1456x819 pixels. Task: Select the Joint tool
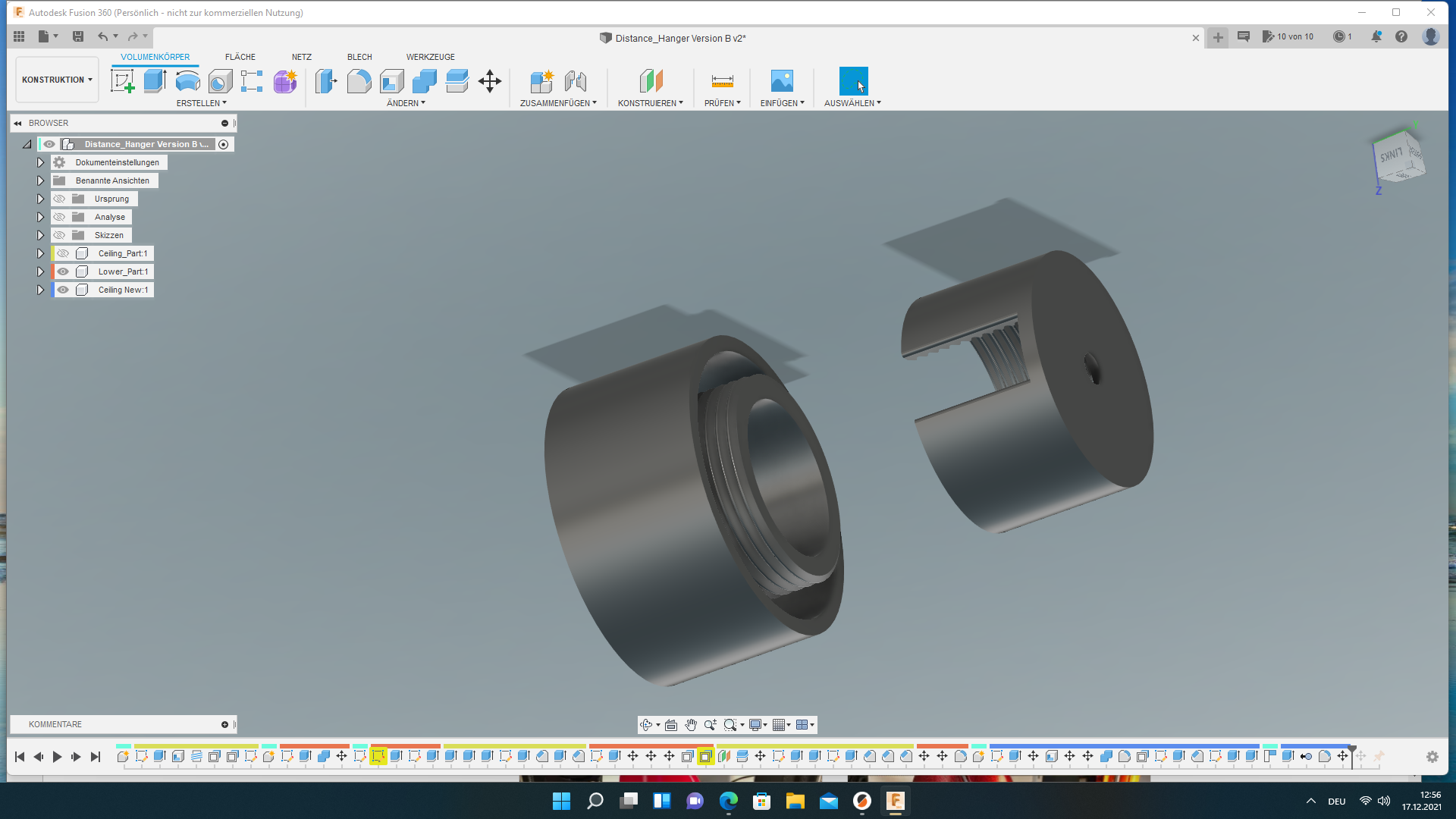[576, 81]
